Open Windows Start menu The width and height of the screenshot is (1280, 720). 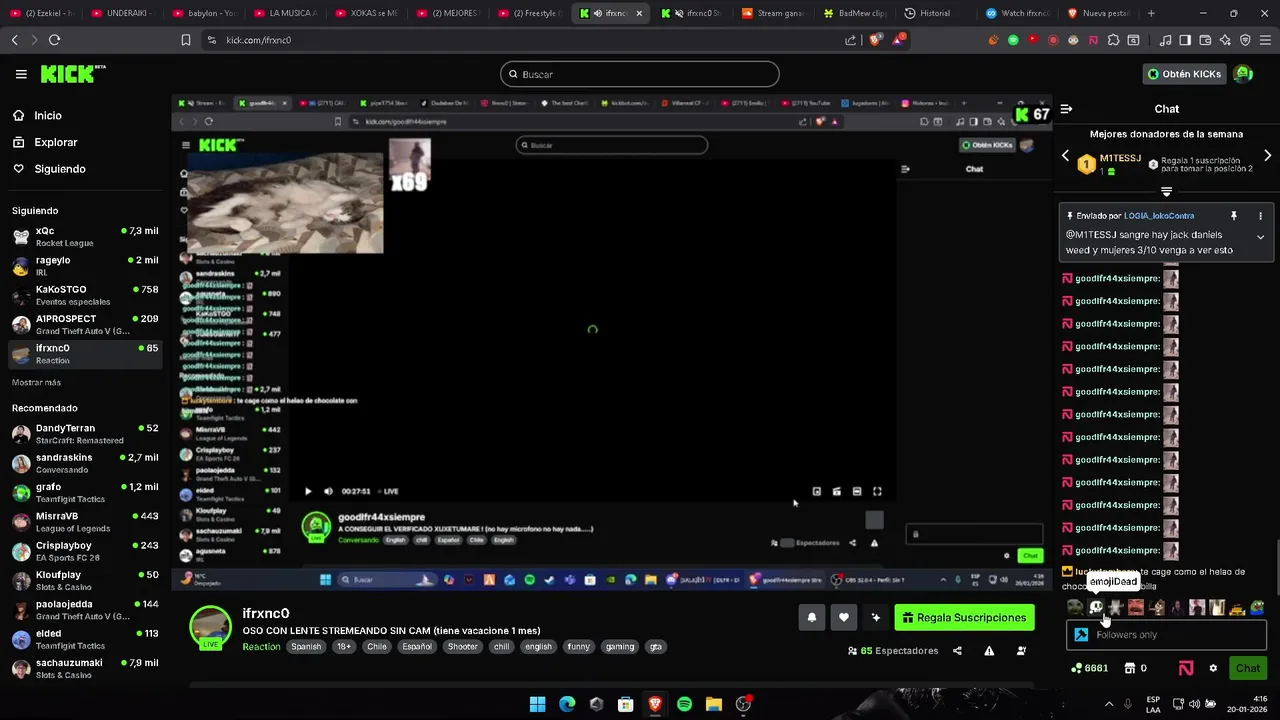(537, 704)
